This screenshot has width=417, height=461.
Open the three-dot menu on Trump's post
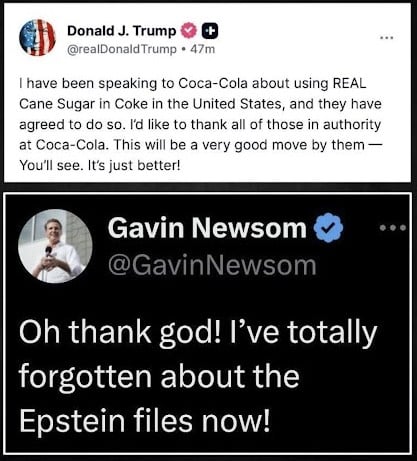[x=387, y=38]
